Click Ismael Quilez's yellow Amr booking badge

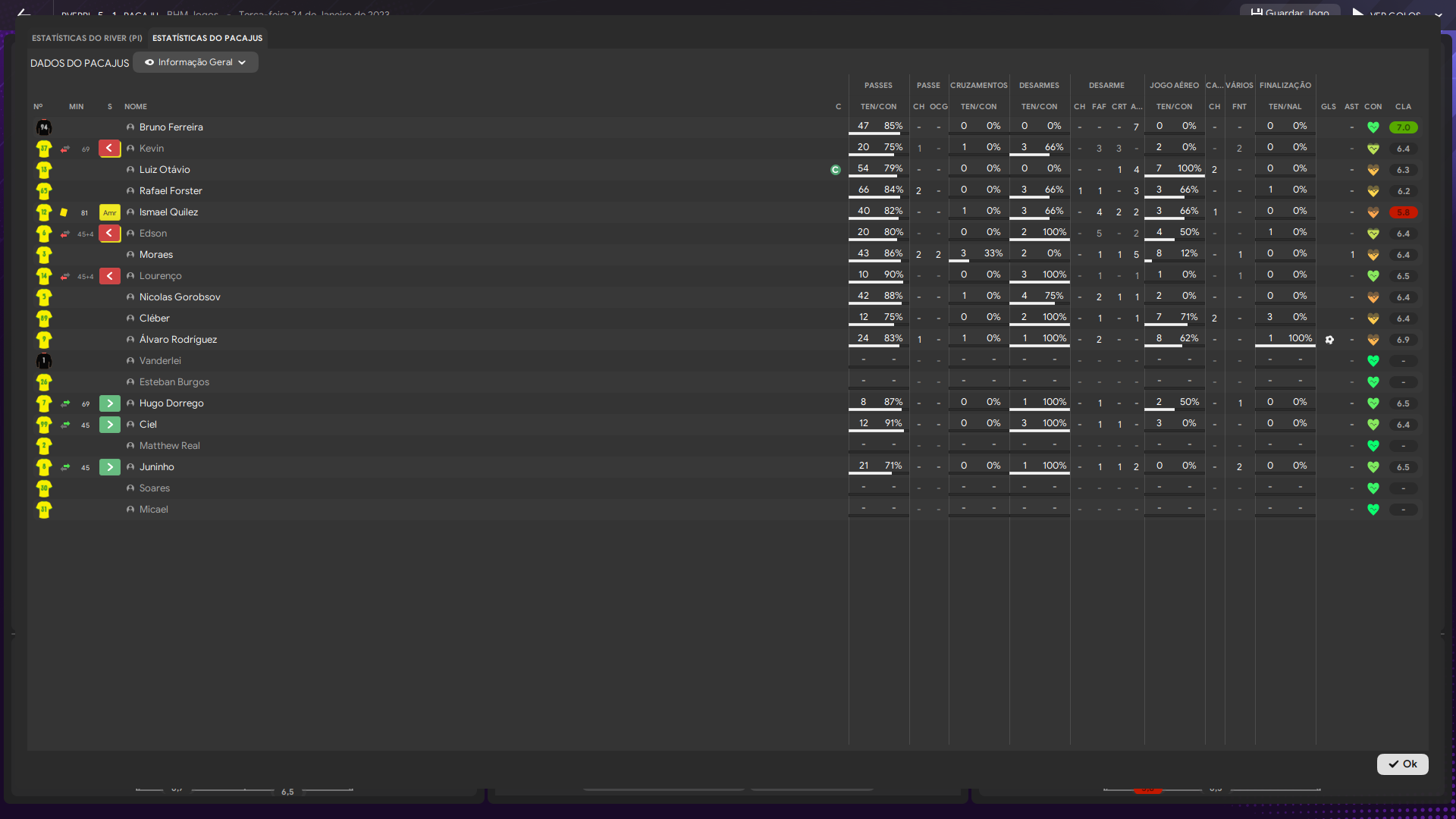pyautogui.click(x=109, y=212)
